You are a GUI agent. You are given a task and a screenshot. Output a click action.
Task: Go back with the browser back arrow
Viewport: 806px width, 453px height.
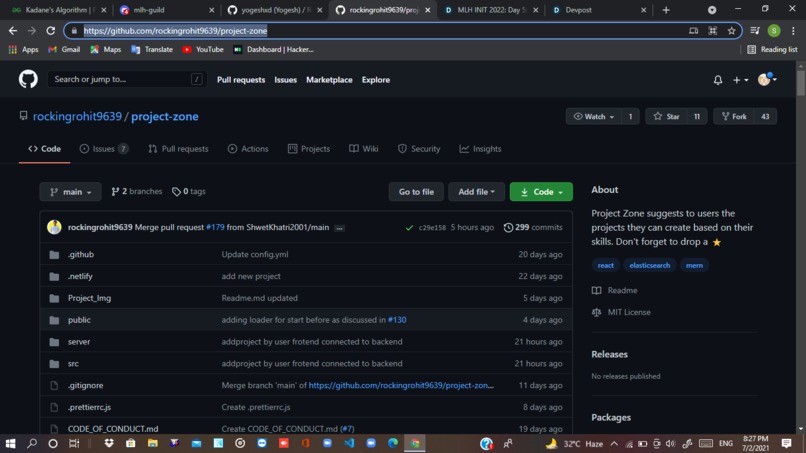click(x=13, y=31)
